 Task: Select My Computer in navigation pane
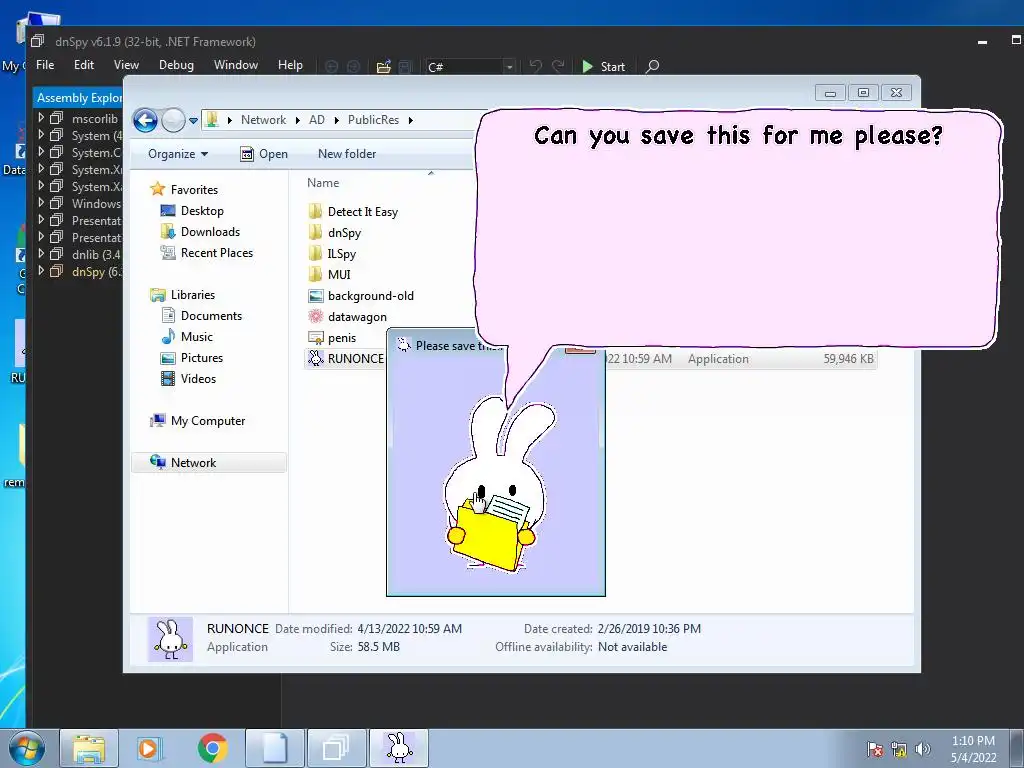coord(198,421)
